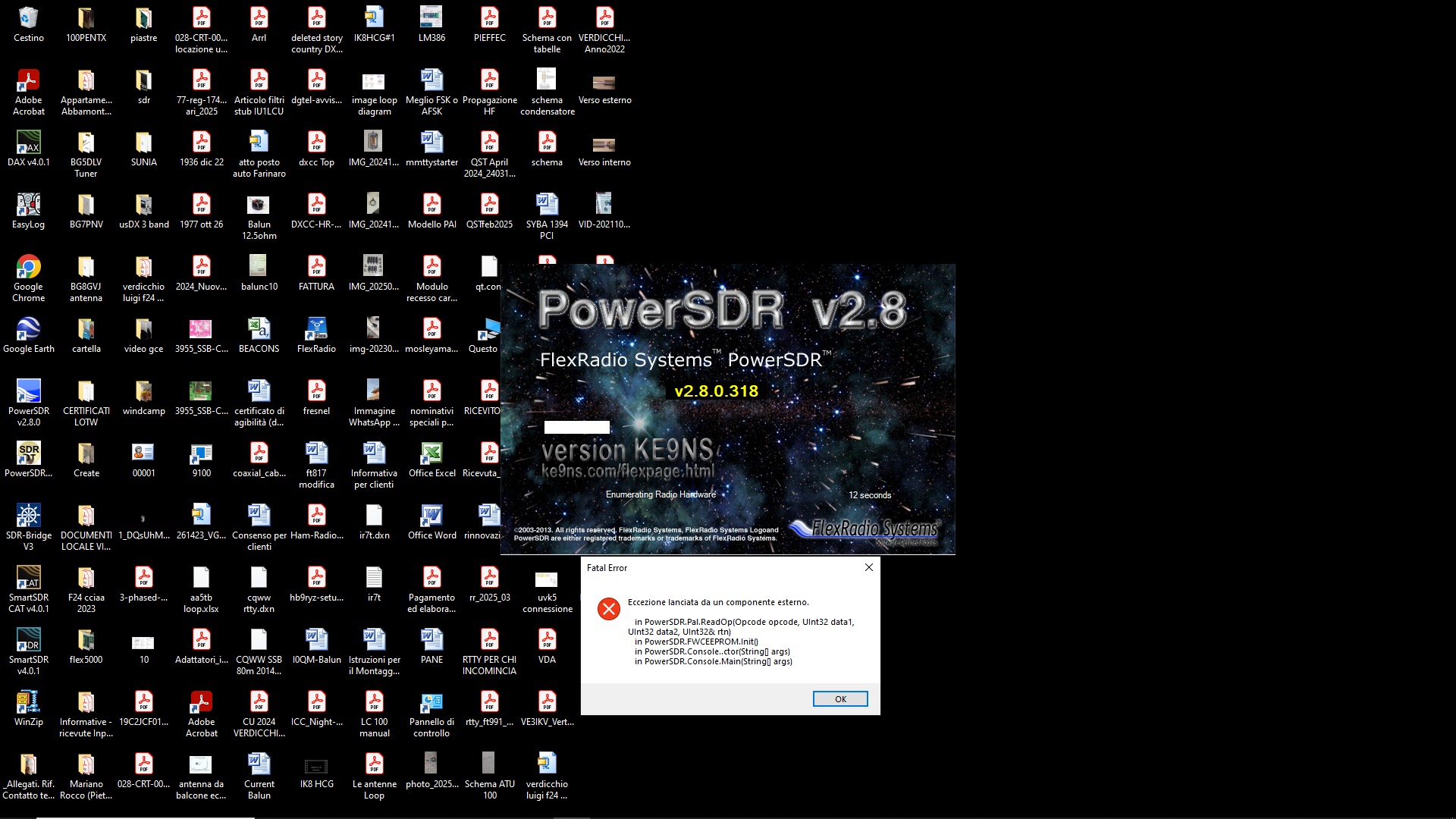This screenshot has width=1456, height=819.
Task: Select the Cestino recycle bin icon
Action: click(x=29, y=24)
